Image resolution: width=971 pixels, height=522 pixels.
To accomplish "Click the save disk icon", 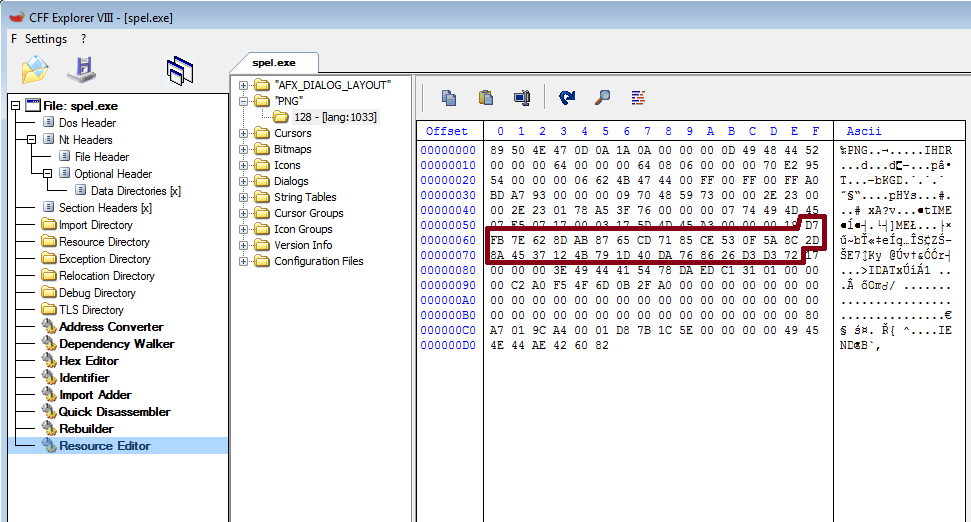I will (x=82, y=69).
